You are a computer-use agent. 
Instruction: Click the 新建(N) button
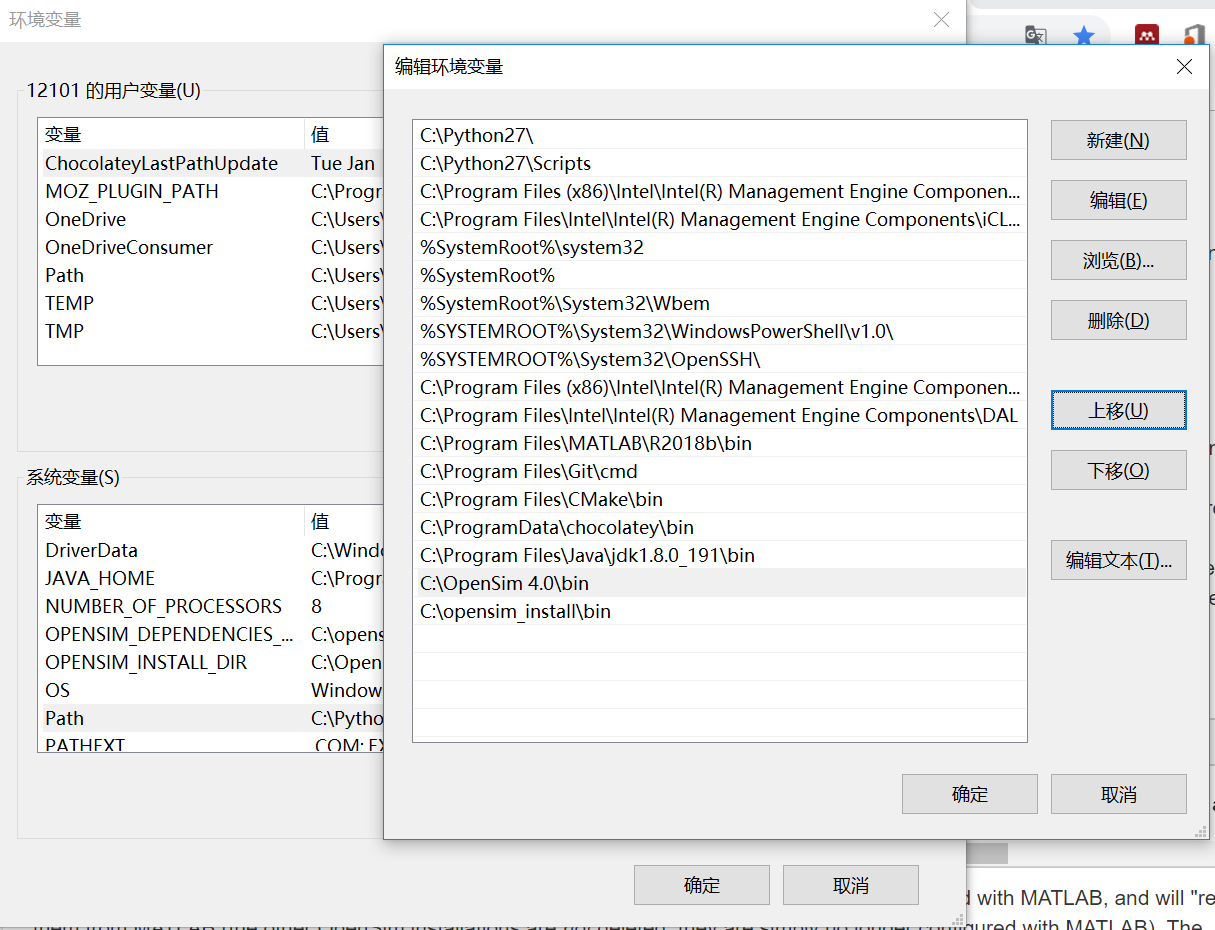1118,140
